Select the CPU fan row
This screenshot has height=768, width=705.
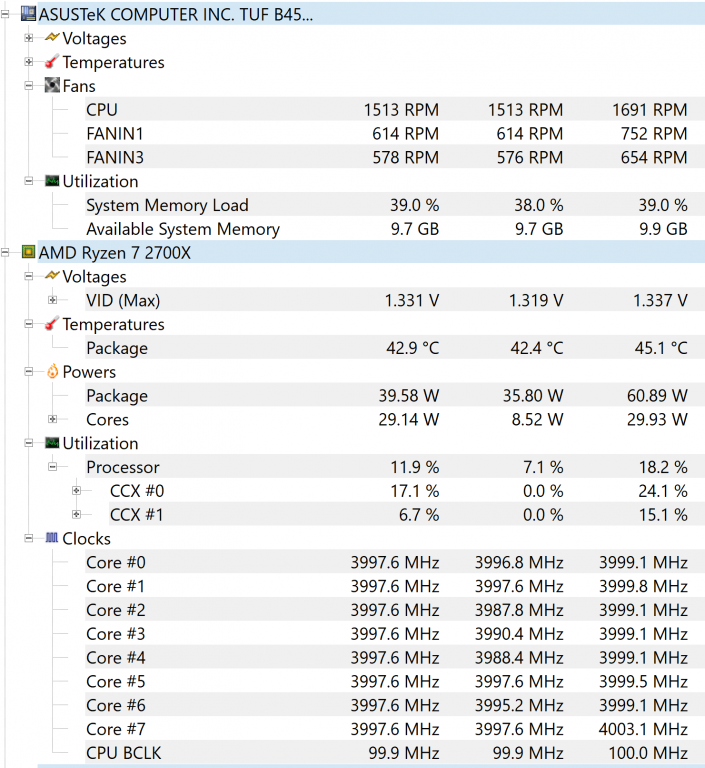(395, 109)
